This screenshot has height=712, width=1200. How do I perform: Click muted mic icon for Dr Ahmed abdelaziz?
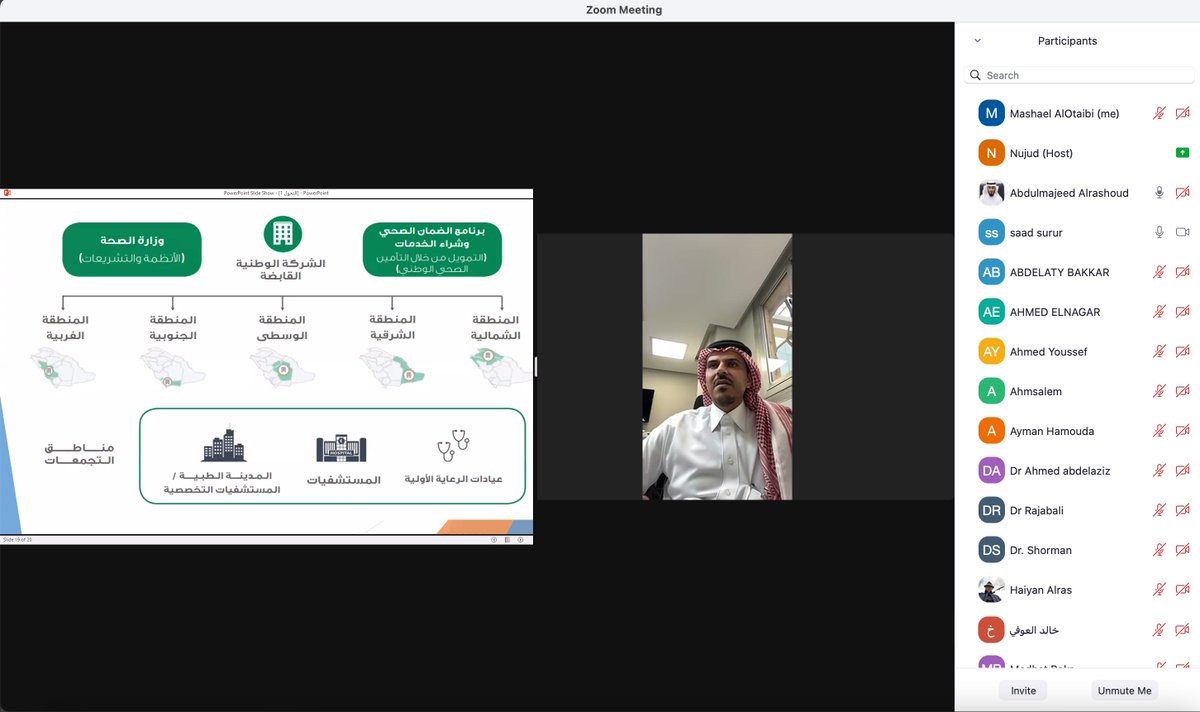click(1159, 470)
